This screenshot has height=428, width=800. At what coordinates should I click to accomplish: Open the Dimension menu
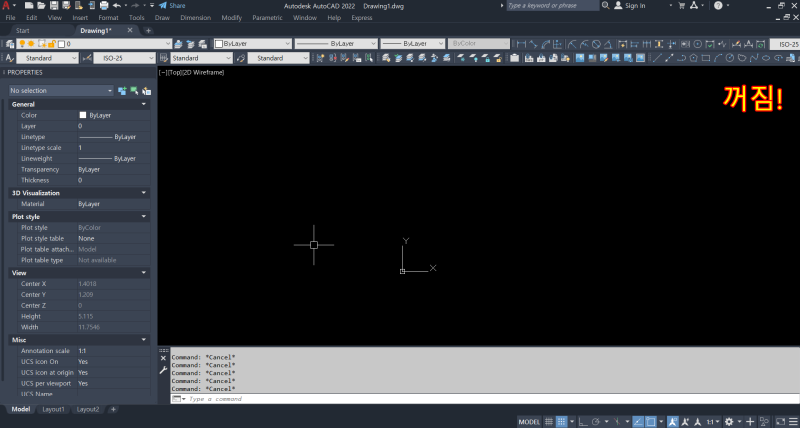[x=195, y=18]
